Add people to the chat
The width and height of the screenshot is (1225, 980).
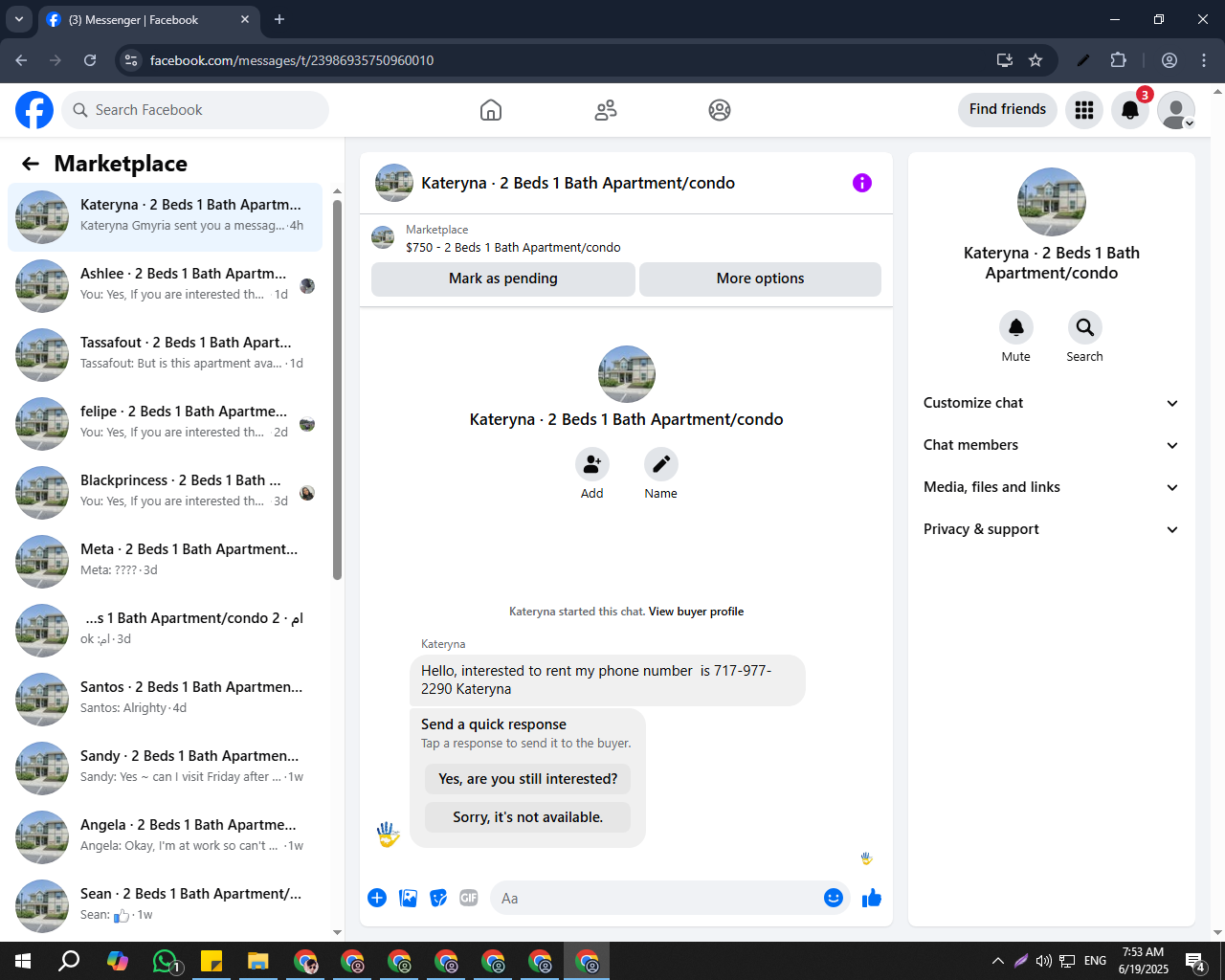[x=592, y=465]
